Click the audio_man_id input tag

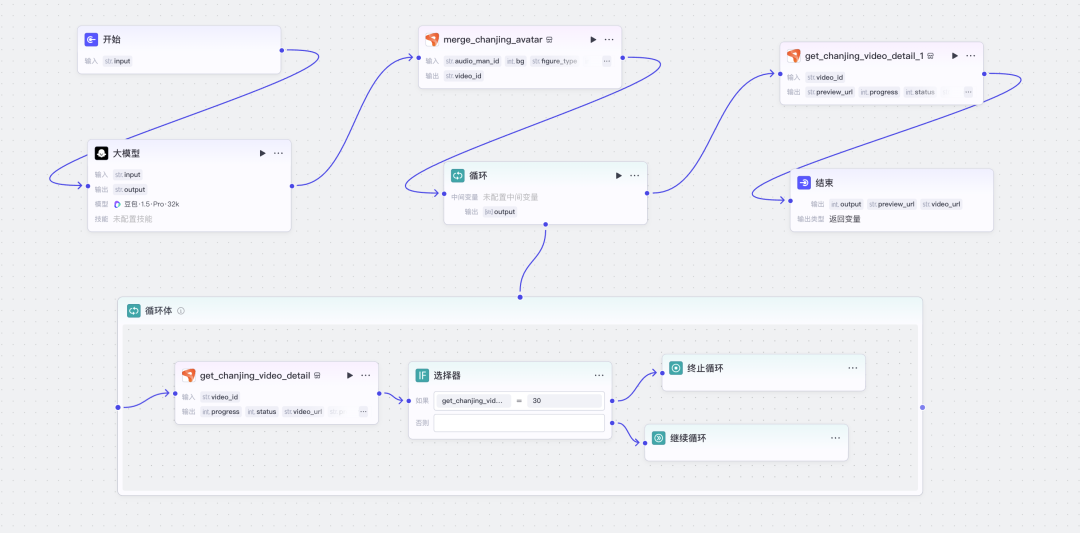click(x=472, y=61)
